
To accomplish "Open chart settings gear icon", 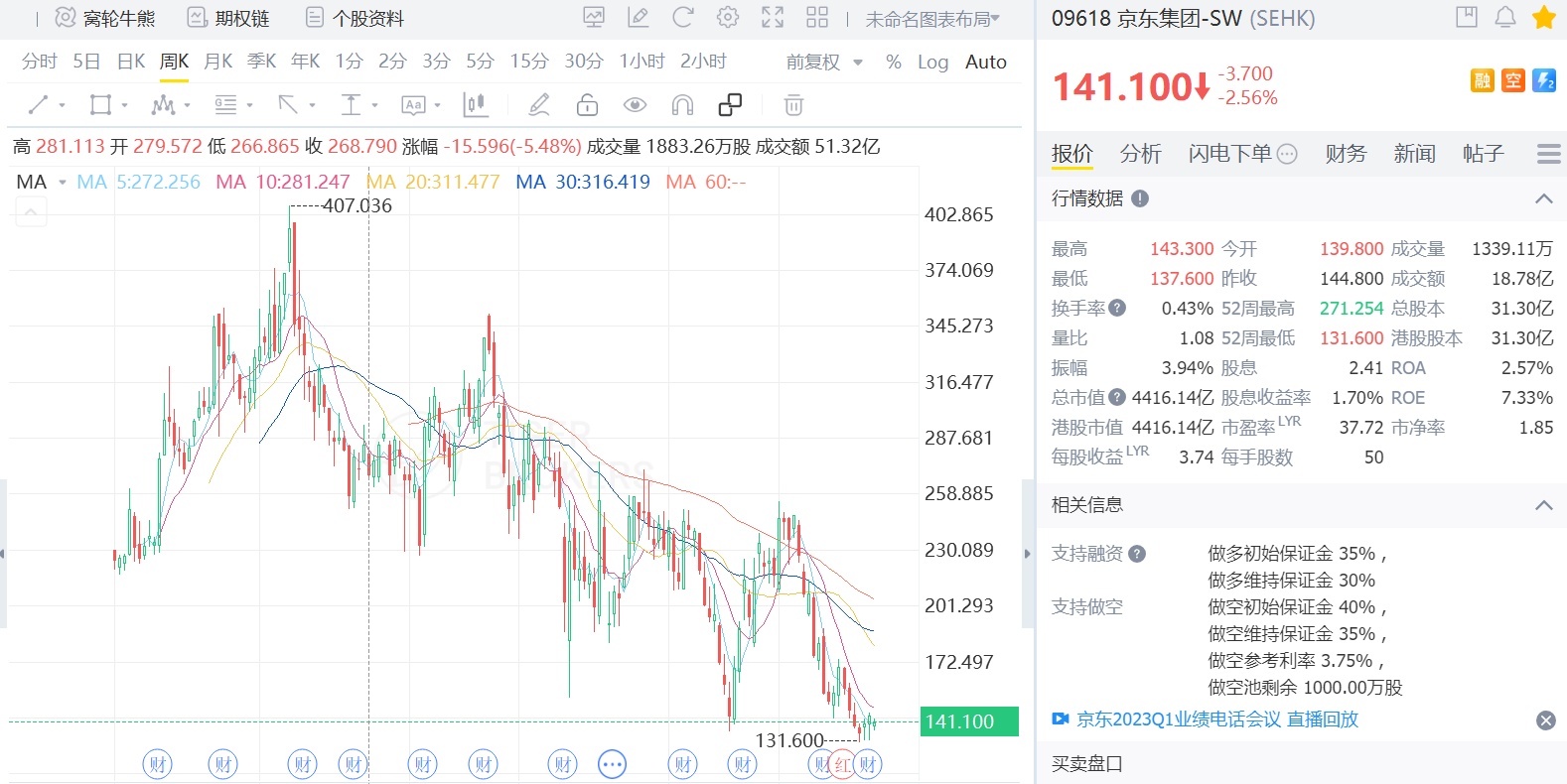I will tap(727, 18).
